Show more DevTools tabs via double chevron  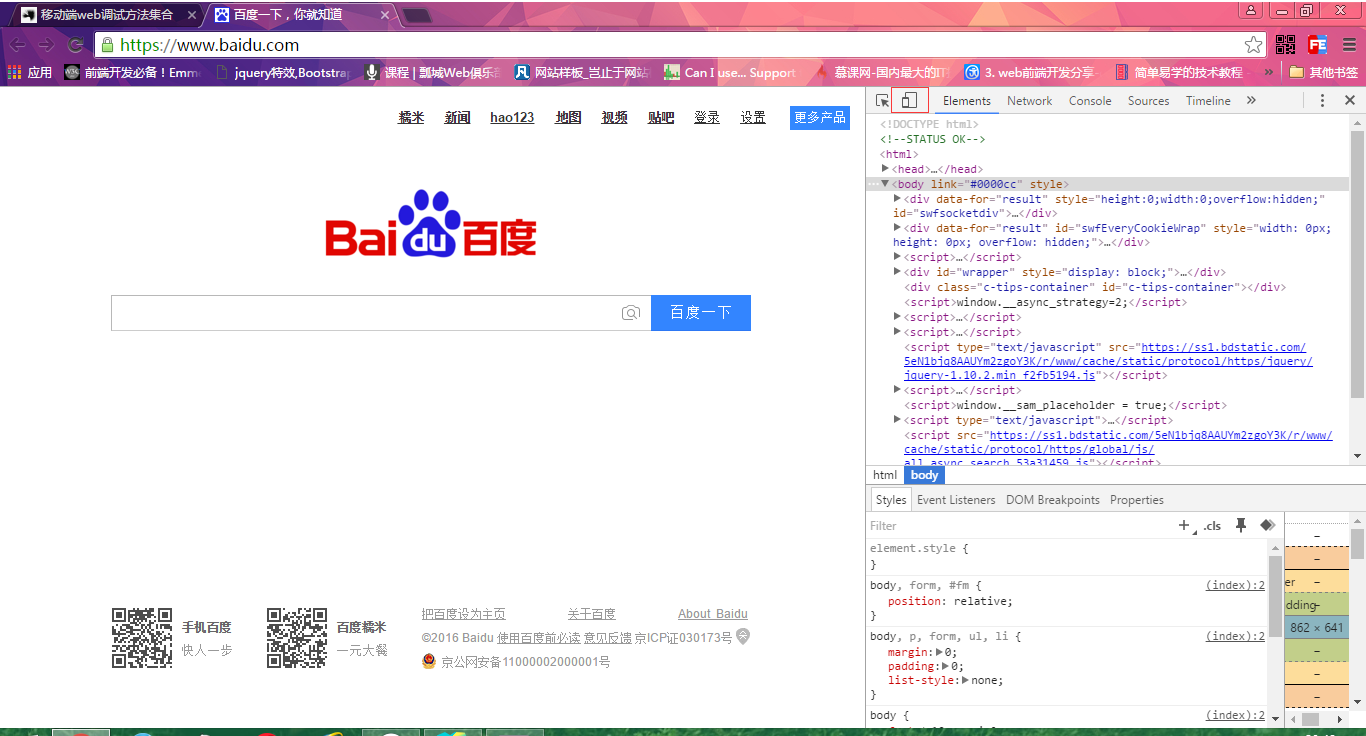1251,101
